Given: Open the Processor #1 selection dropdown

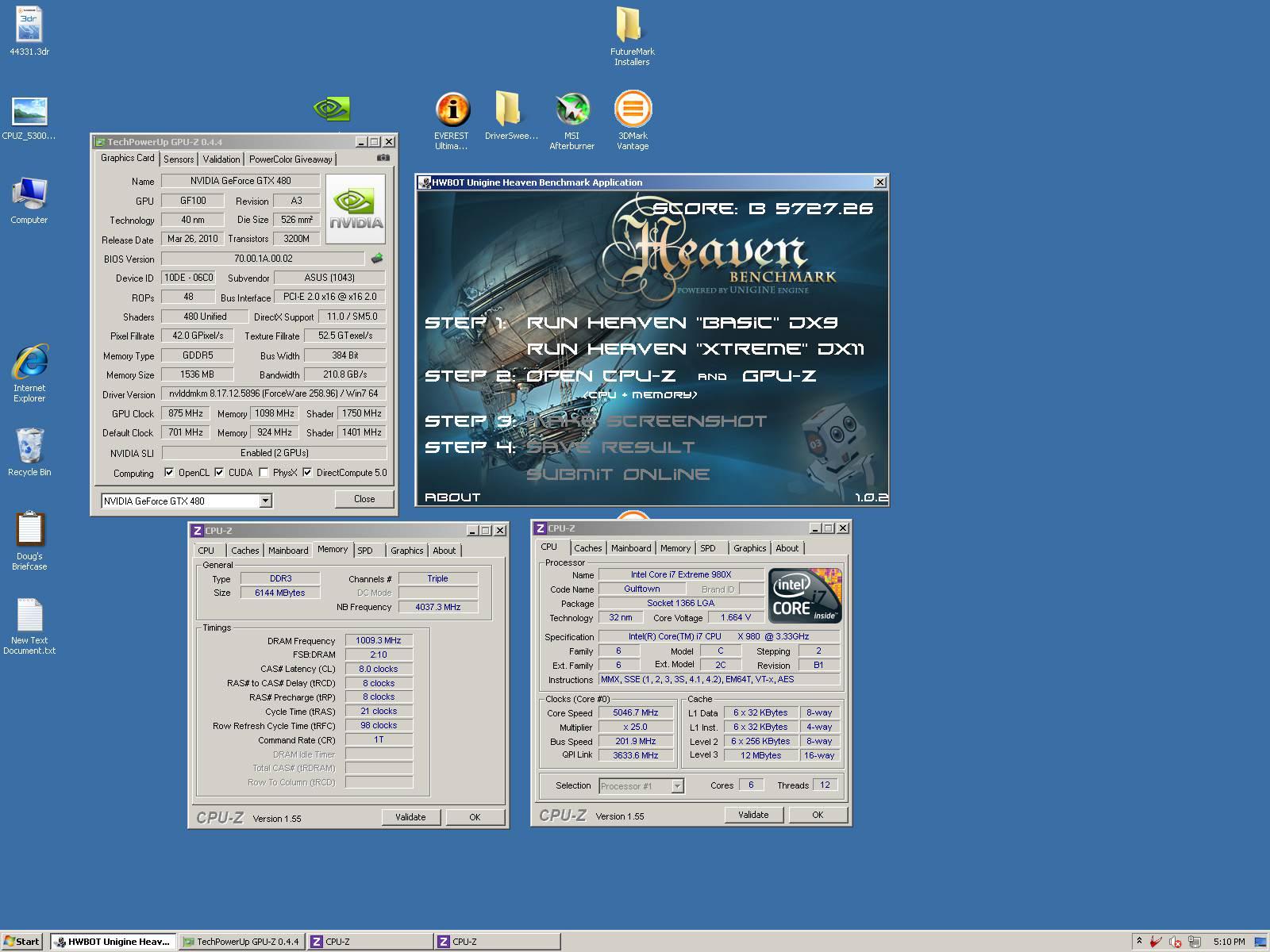Looking at the screenshot, I should [677, 785].
